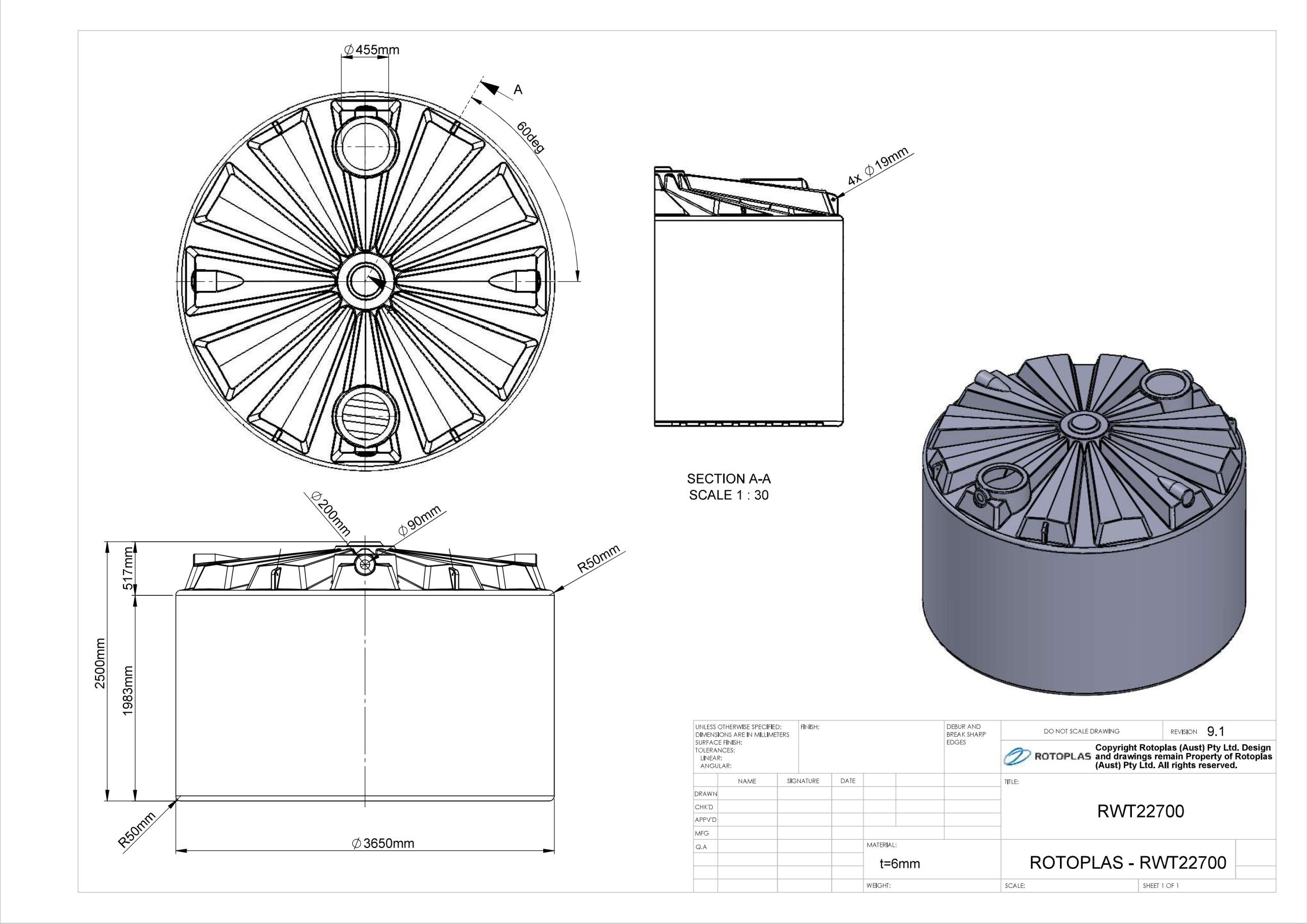Click the revision 9.1 value
This screenshot has width=1307, height=924.
coord(1215,732)
